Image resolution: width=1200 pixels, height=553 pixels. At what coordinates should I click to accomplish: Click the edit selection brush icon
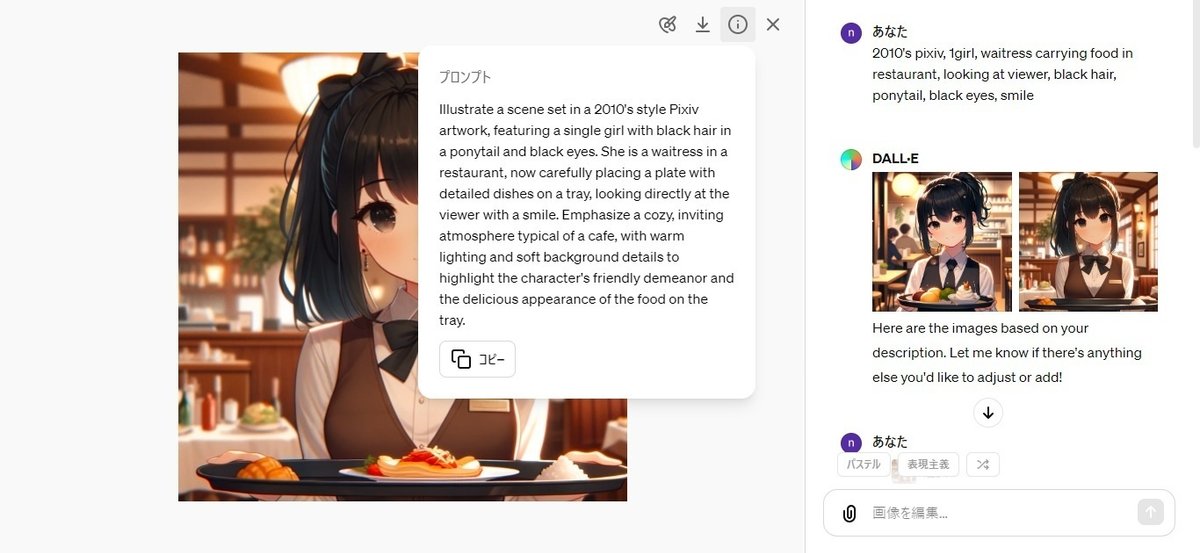(668, 25)
